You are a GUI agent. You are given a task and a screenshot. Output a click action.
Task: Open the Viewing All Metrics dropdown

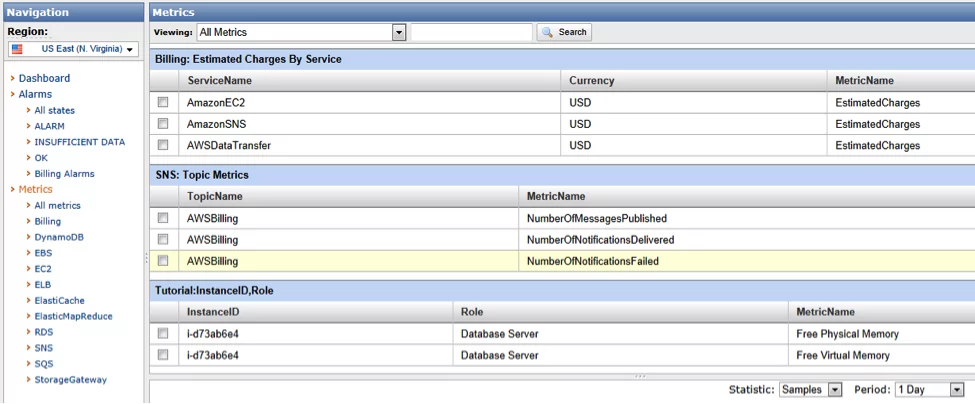(301, 32)
